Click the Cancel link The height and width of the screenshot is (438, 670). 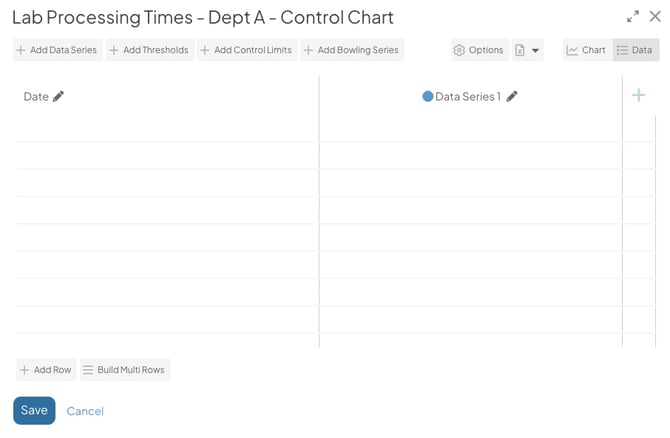click(x=85, y=411)
